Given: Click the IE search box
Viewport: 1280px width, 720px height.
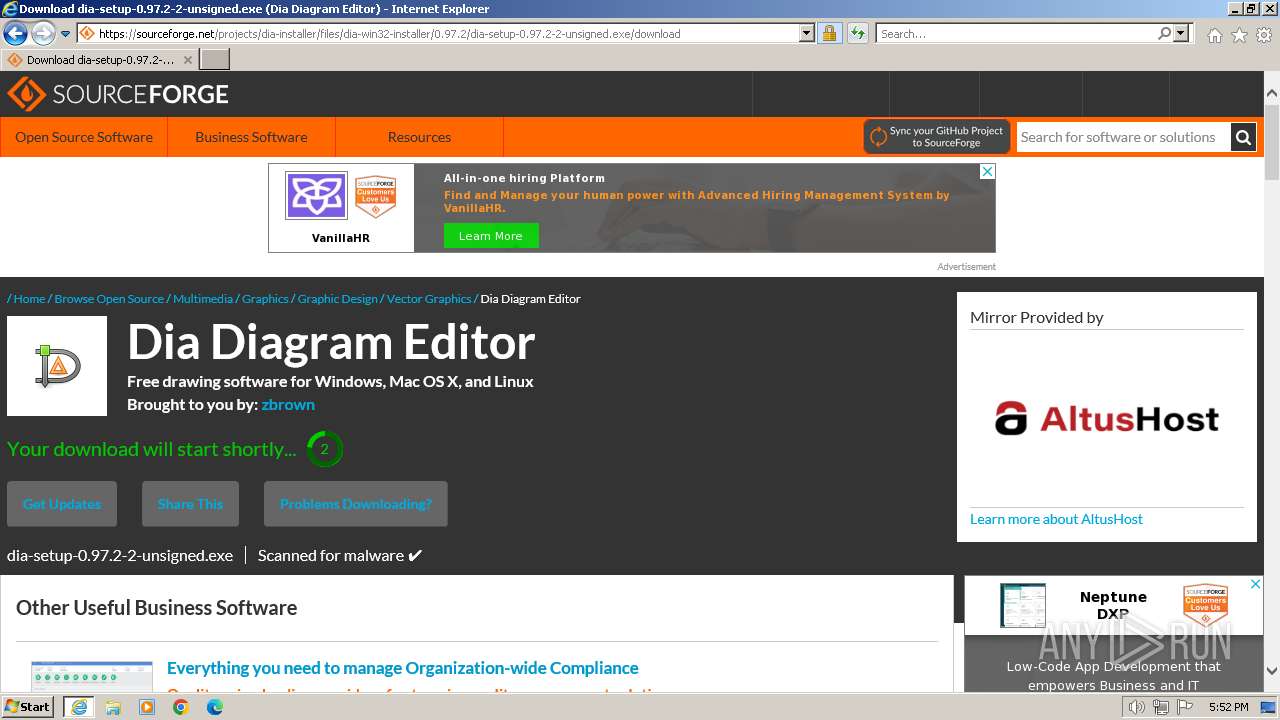Looking at the screenshot, I should pos(1016,34).
